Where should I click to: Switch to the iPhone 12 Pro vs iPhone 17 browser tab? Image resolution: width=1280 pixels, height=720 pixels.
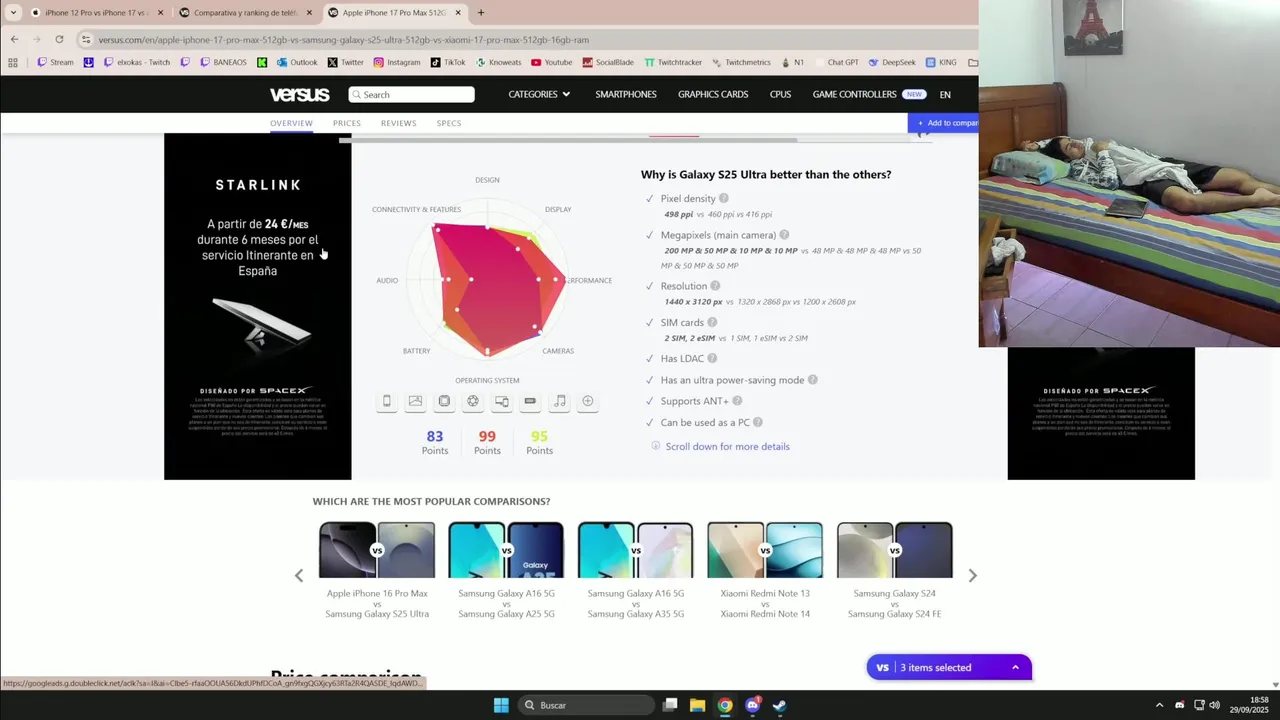click(x=97, y=13)
